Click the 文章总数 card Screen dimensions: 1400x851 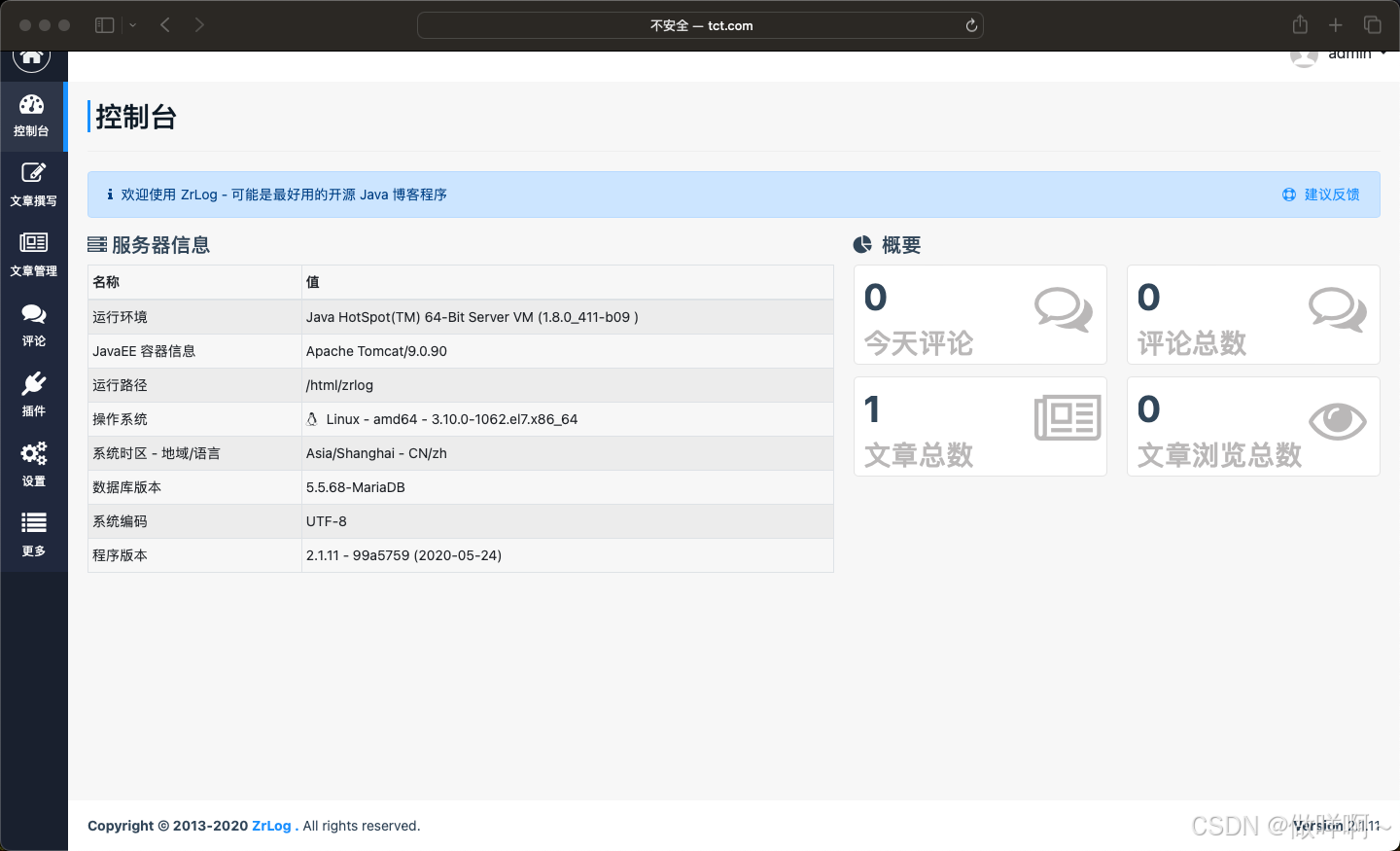tap(980, 427)
